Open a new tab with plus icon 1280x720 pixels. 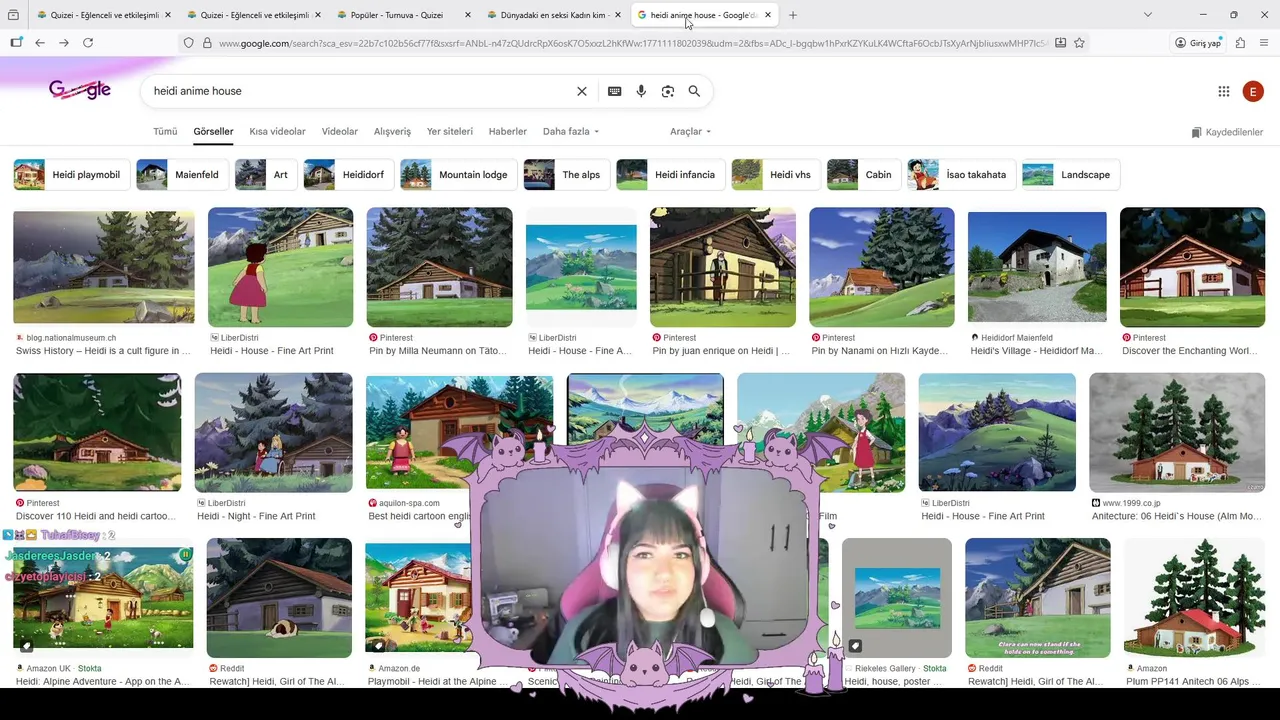[793, 15]
